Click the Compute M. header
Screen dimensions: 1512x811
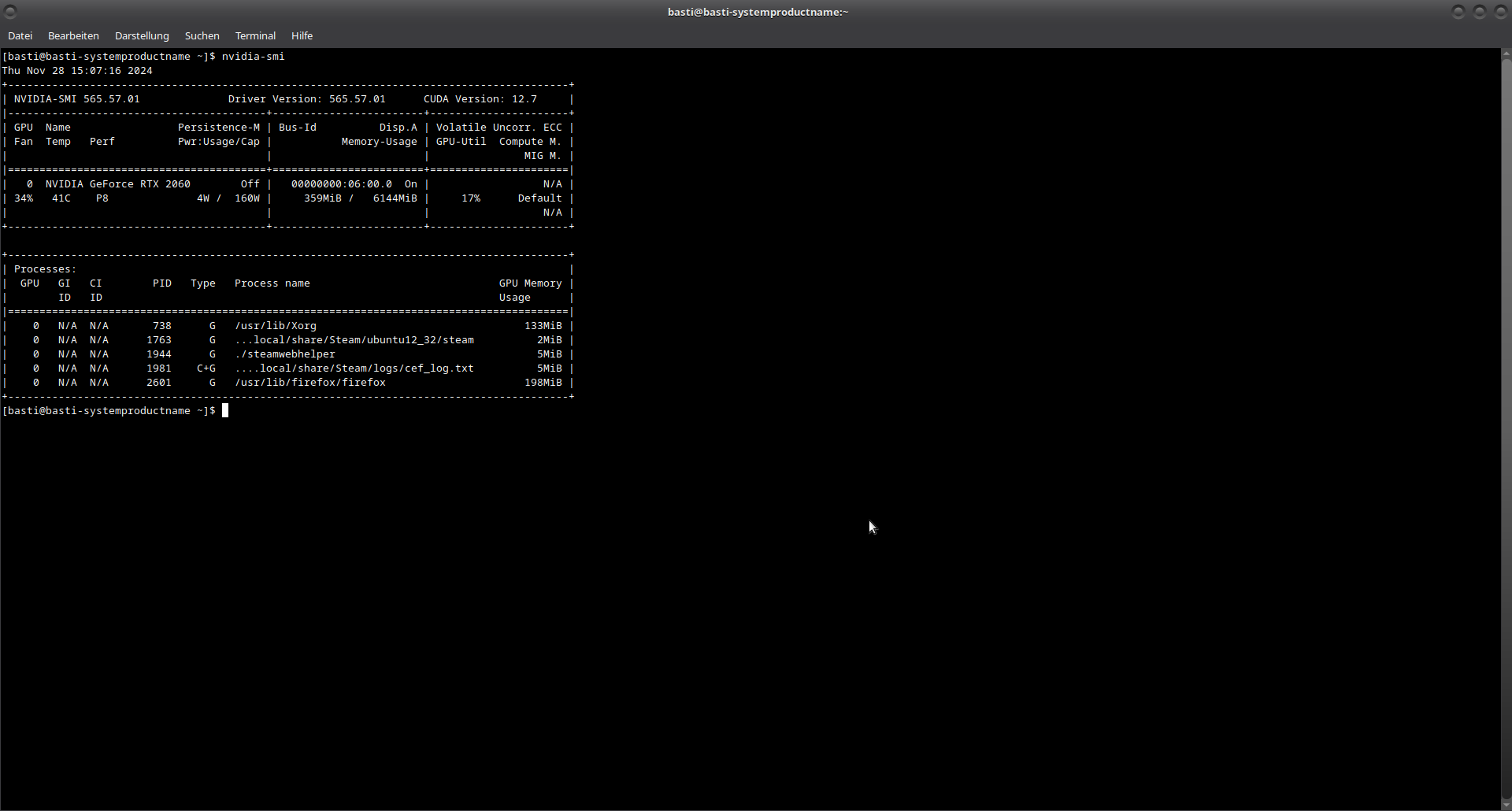click(x=531, y=142)
